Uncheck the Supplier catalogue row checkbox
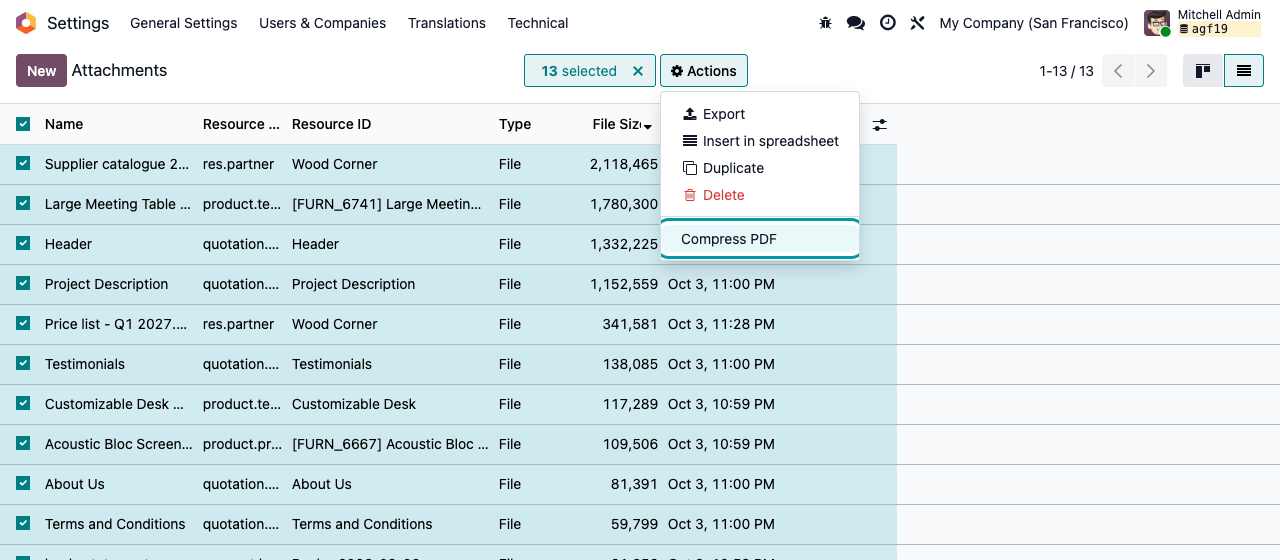The image size is (1280, 560). click(23, 163)
